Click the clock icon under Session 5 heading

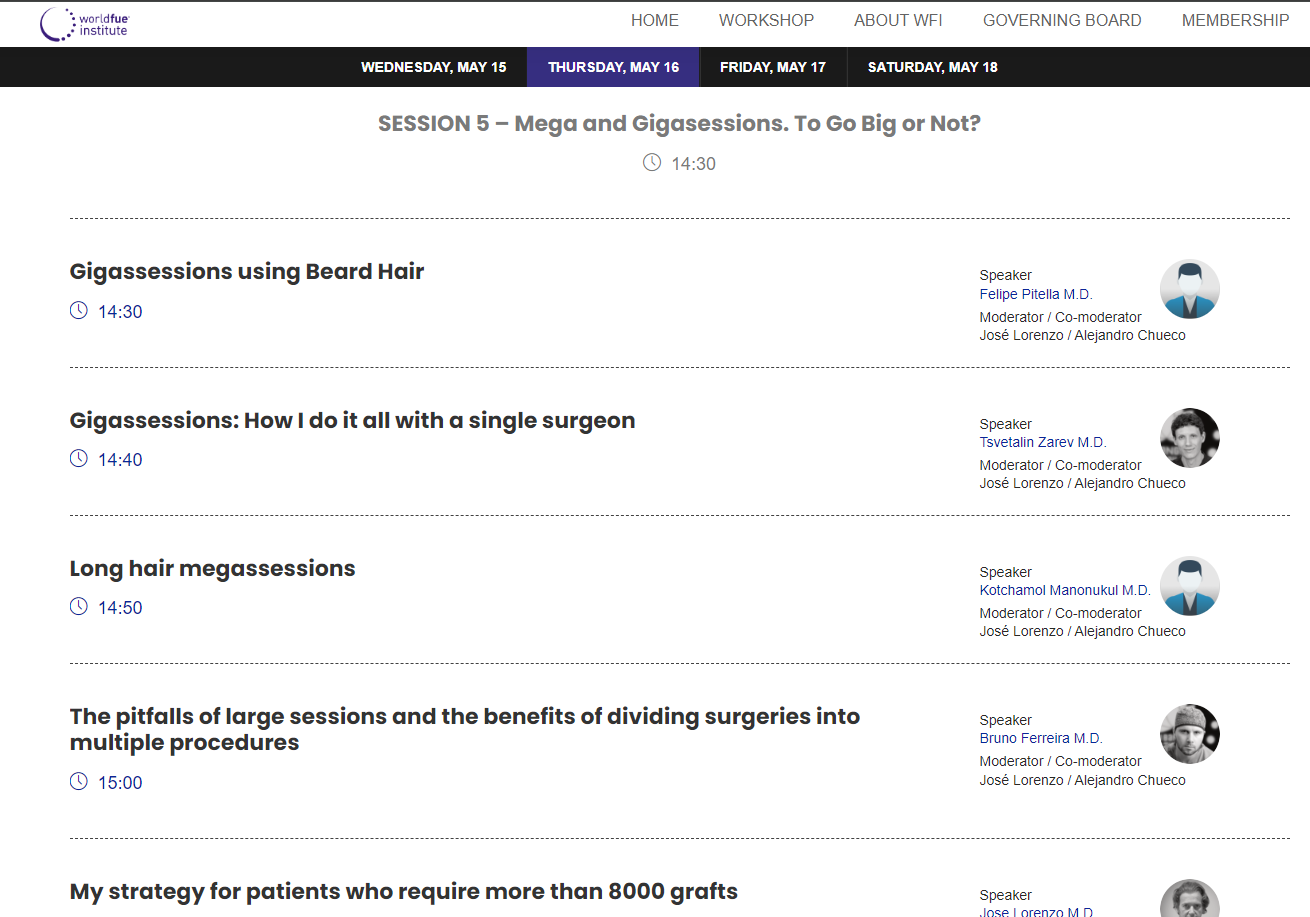point(652,163)
